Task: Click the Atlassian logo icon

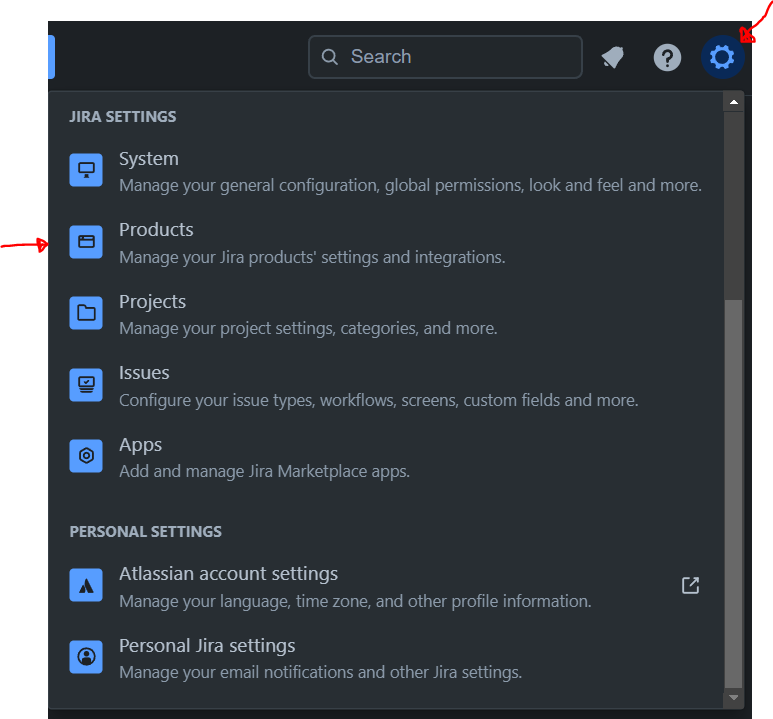Action: click(86, 585)
